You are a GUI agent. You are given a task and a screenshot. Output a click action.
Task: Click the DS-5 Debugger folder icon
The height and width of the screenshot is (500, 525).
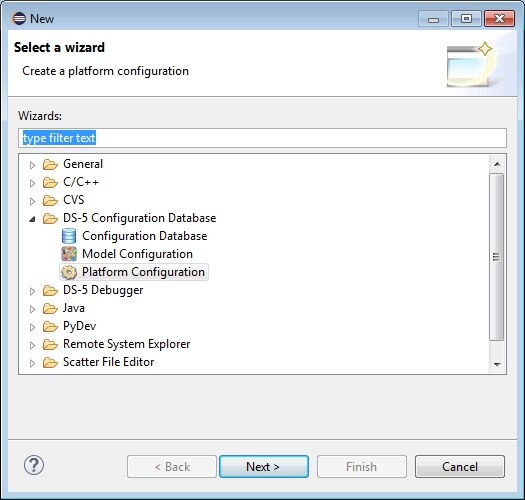coord(50,290)
